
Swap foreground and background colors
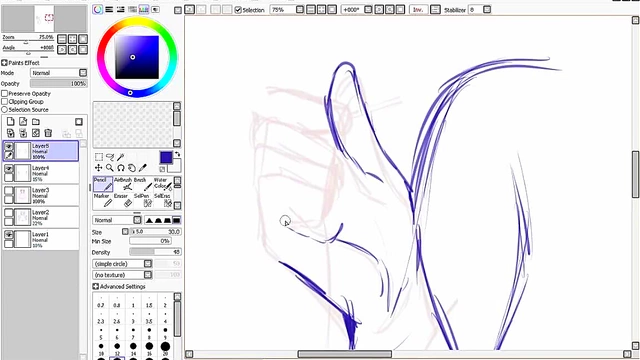[x=178, y=154]
